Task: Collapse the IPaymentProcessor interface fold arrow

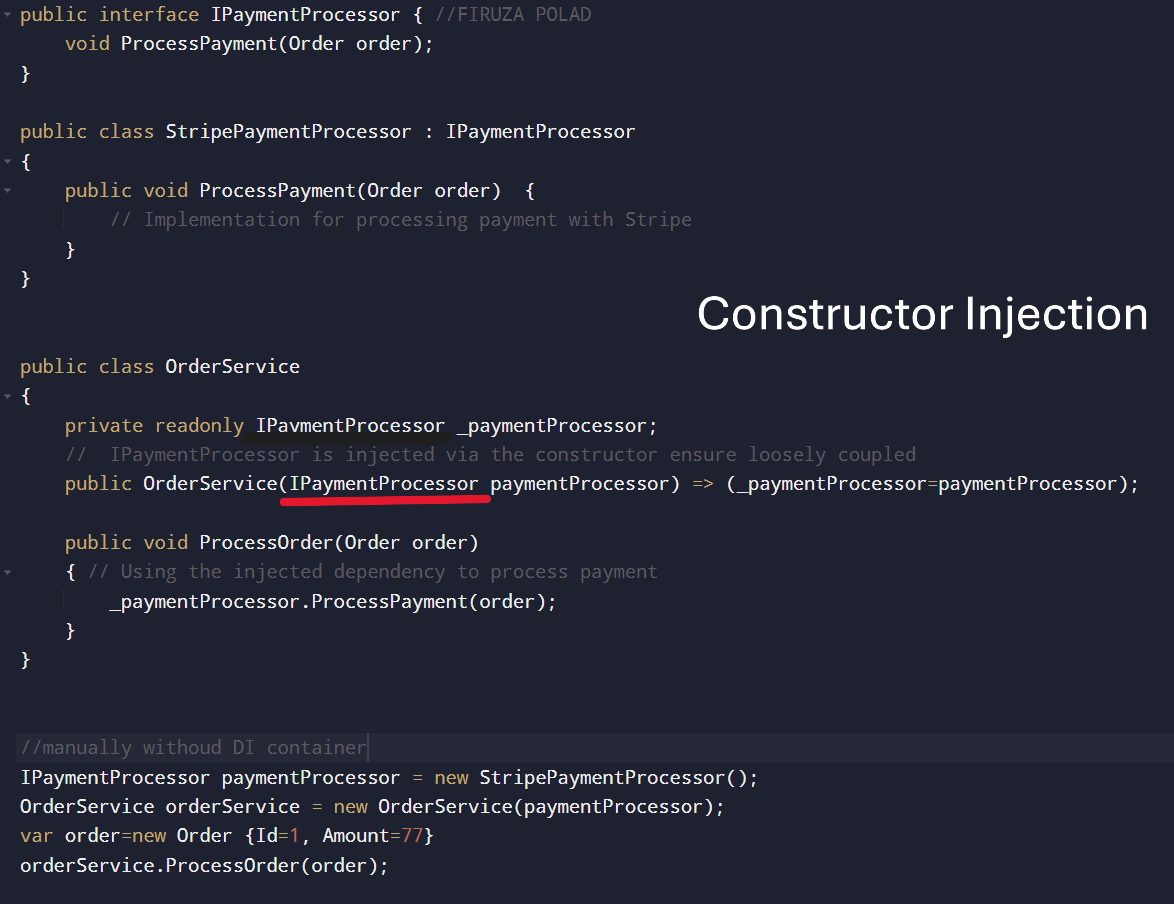Action: [x=7, y=14]
